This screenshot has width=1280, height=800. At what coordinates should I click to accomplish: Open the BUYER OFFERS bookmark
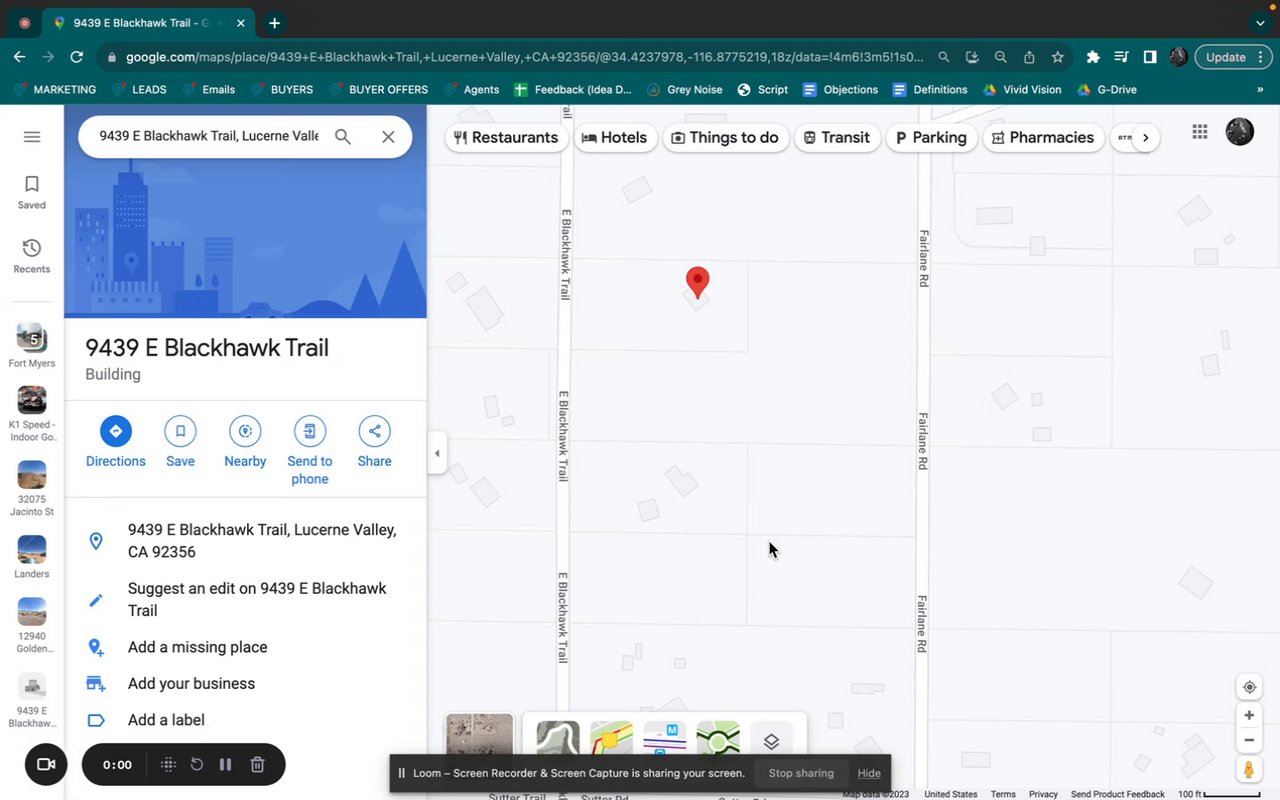point(379,89)
